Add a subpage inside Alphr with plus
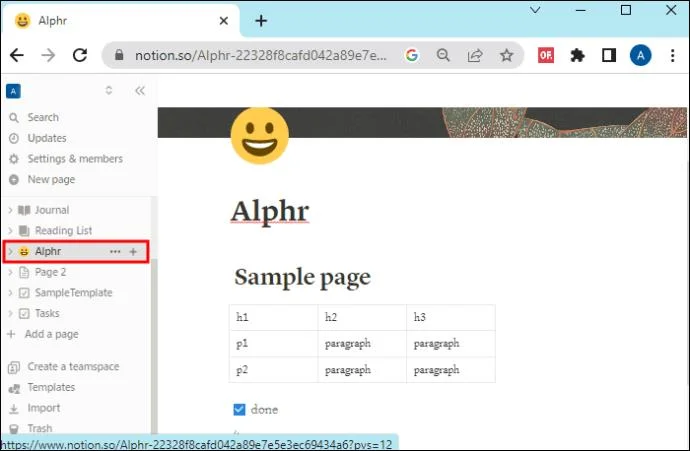 (x=133, y=252)
